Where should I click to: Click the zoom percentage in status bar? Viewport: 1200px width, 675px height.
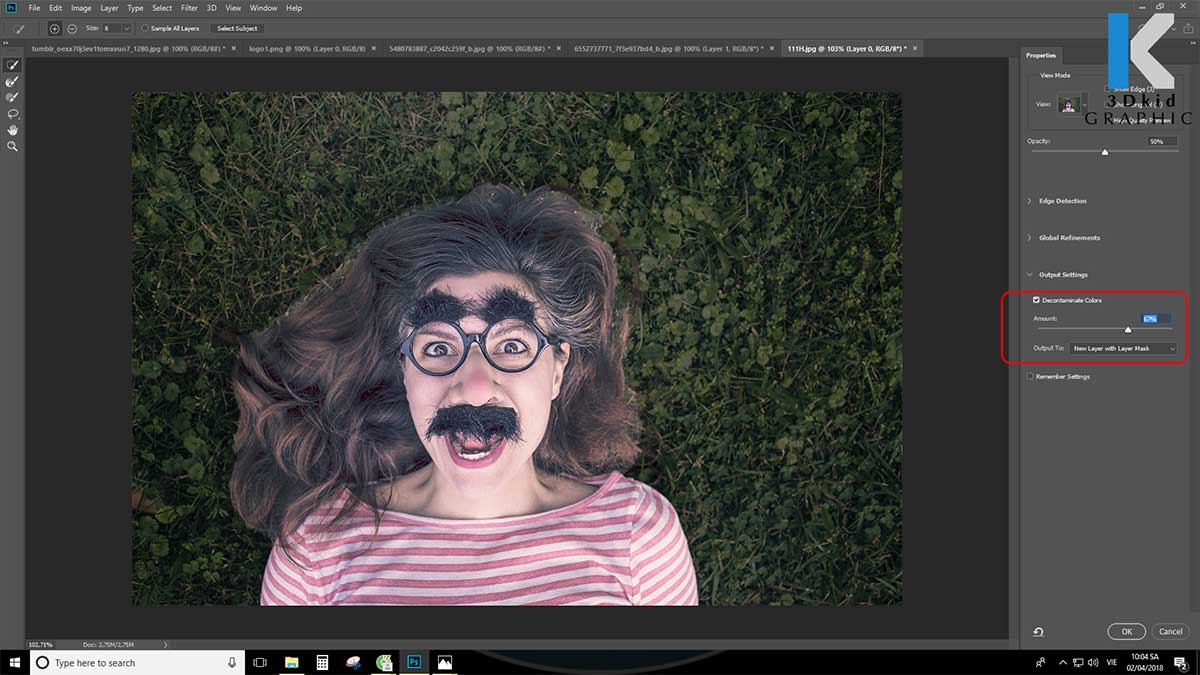click(x=40, y=644)
